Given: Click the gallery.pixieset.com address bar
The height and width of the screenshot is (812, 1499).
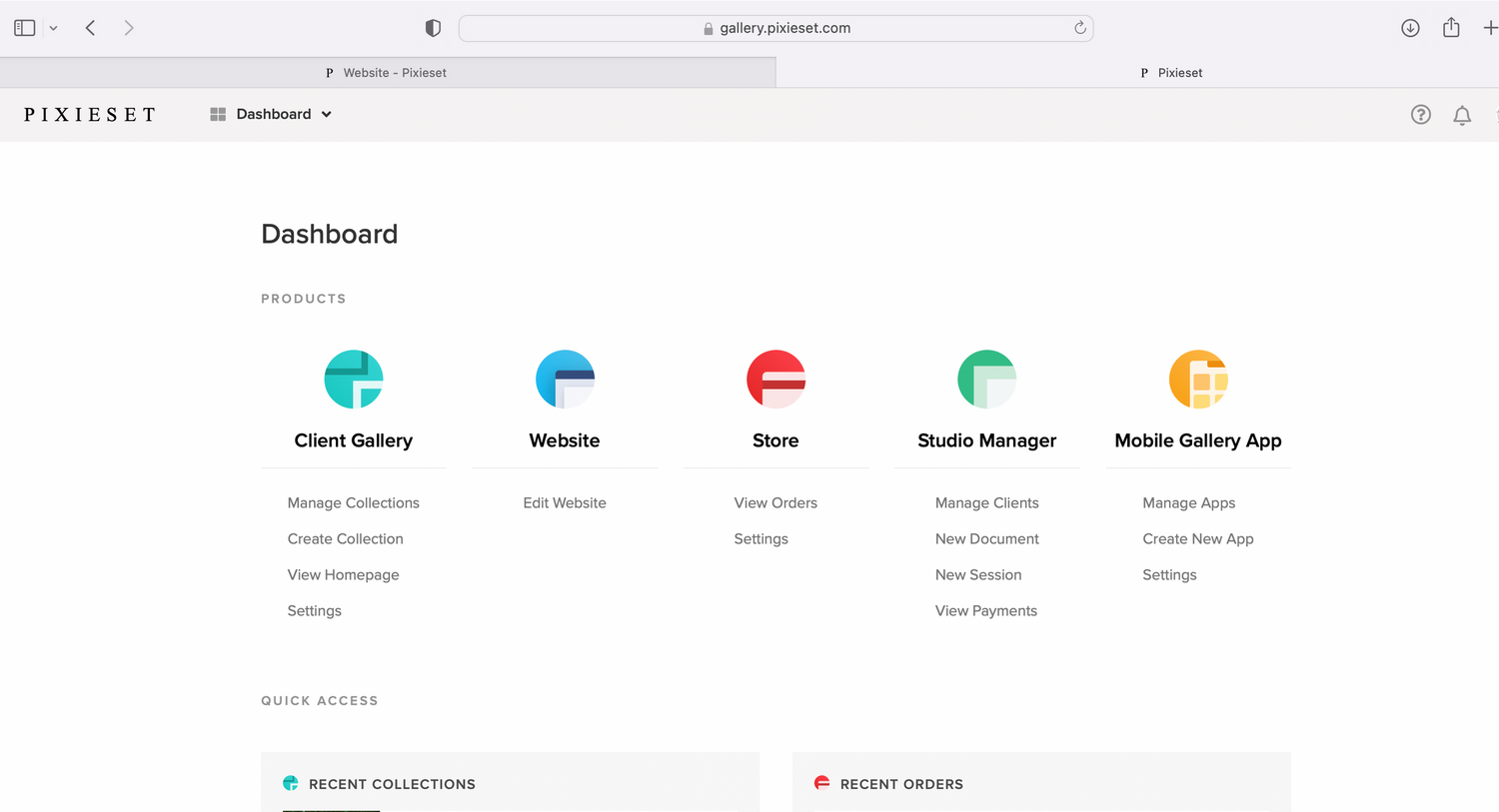Looking at the screenshot, I should tap(775, 28).
